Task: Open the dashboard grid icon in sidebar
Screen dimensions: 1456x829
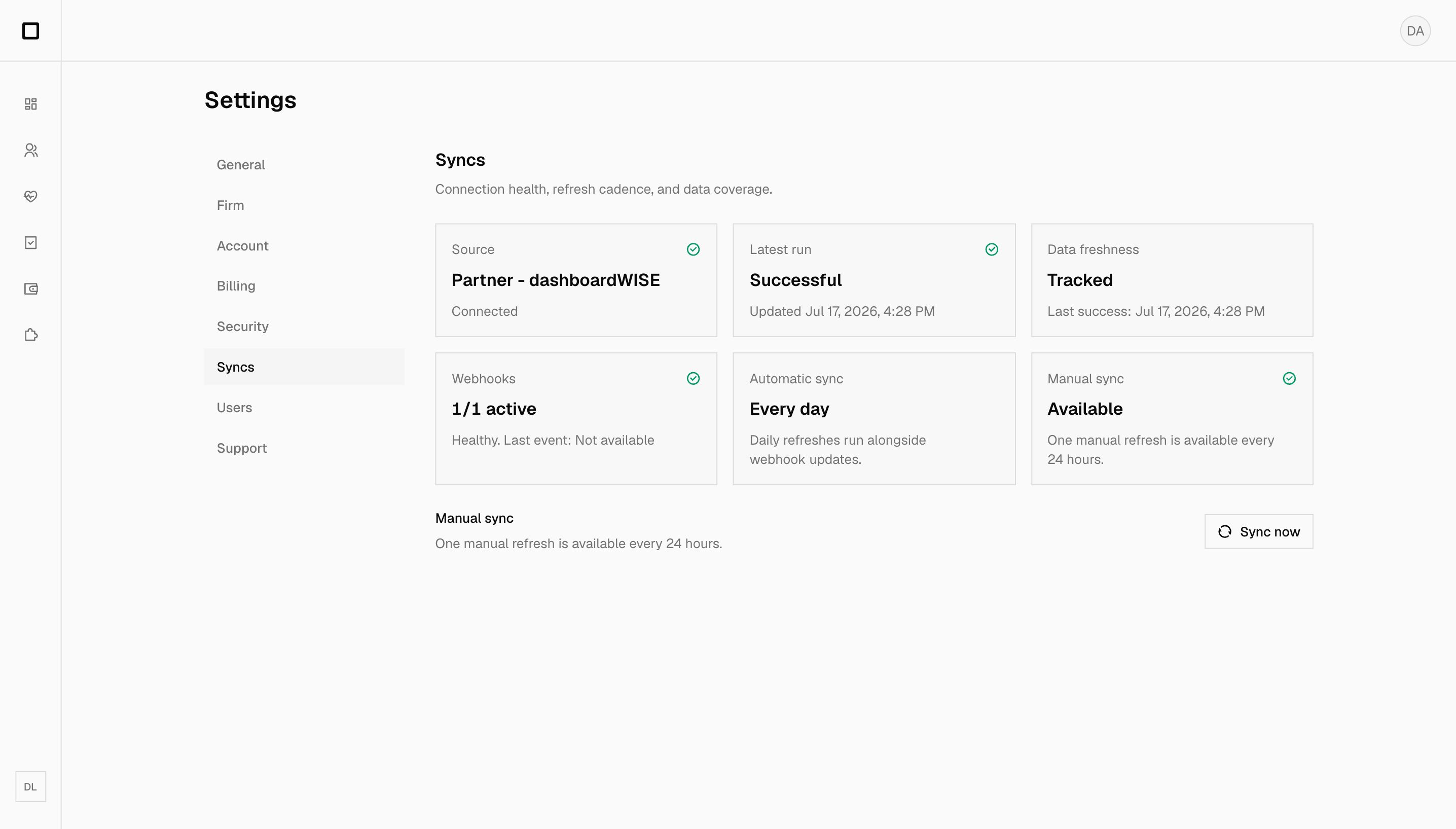Action: 31,103
